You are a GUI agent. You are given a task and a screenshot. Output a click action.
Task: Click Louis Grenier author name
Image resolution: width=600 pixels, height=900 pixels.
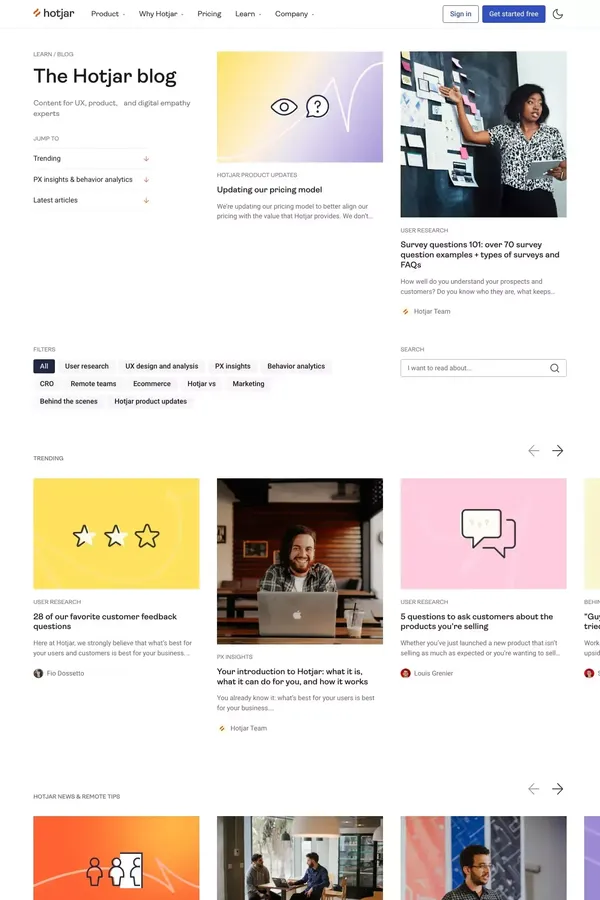click(x=433, y=673)
